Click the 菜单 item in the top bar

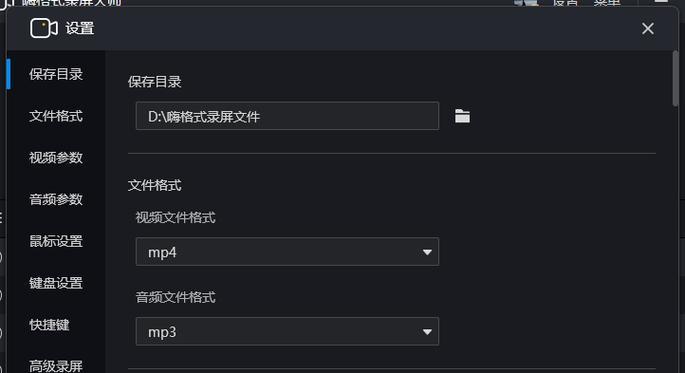(607, 3)
